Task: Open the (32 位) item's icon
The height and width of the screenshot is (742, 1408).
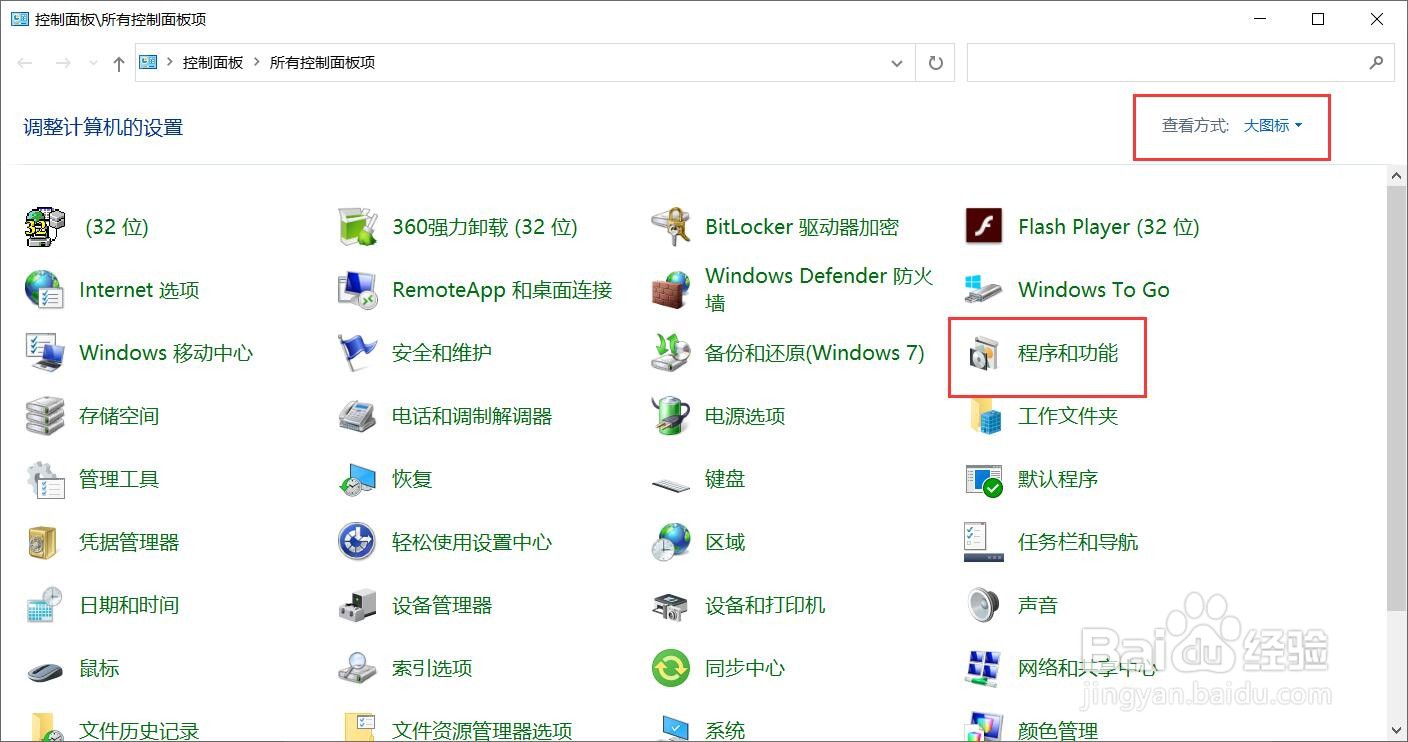Action: pos(44,227)
